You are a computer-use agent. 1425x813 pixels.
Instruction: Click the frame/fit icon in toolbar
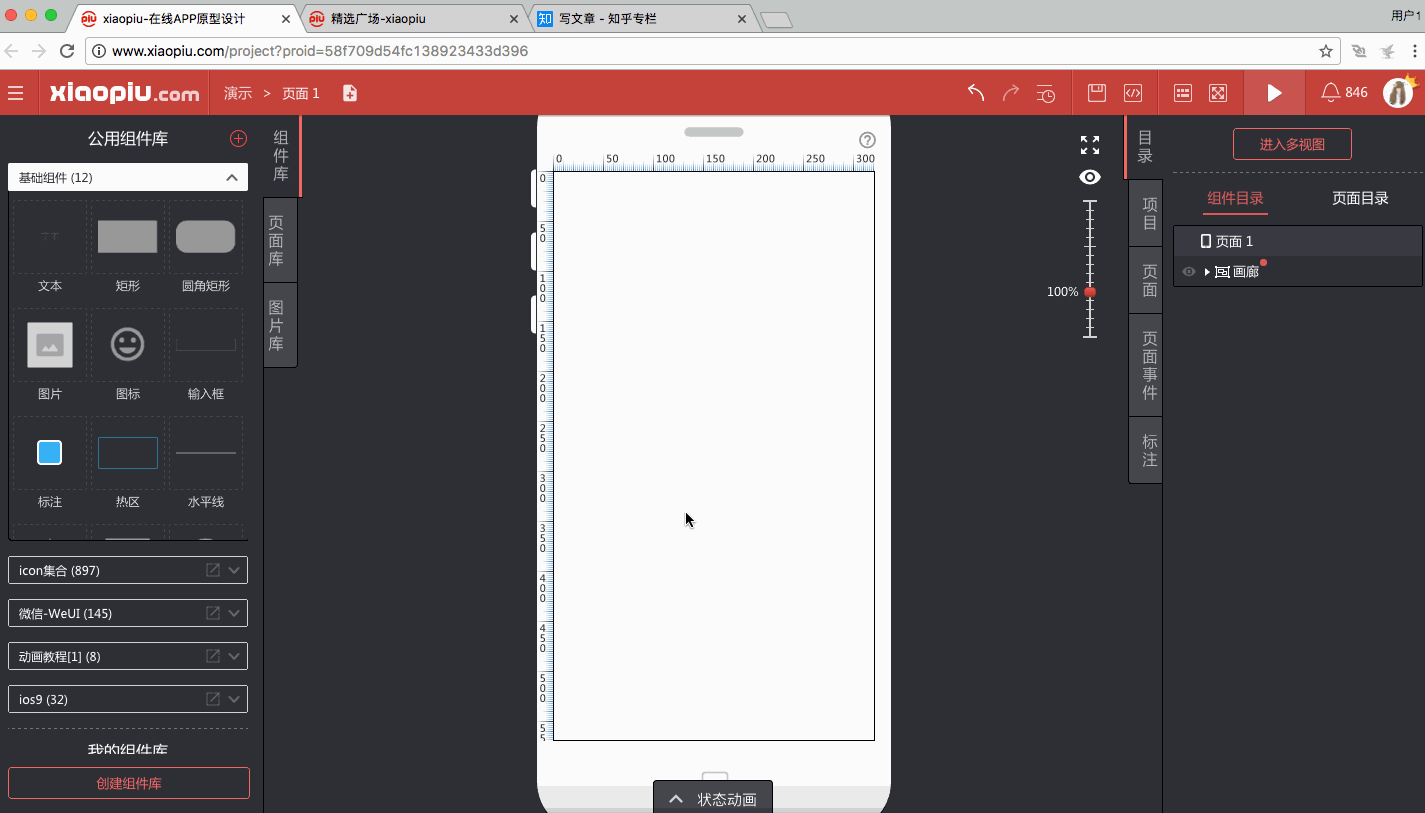pyautogui.click(x=1218, y=93)
